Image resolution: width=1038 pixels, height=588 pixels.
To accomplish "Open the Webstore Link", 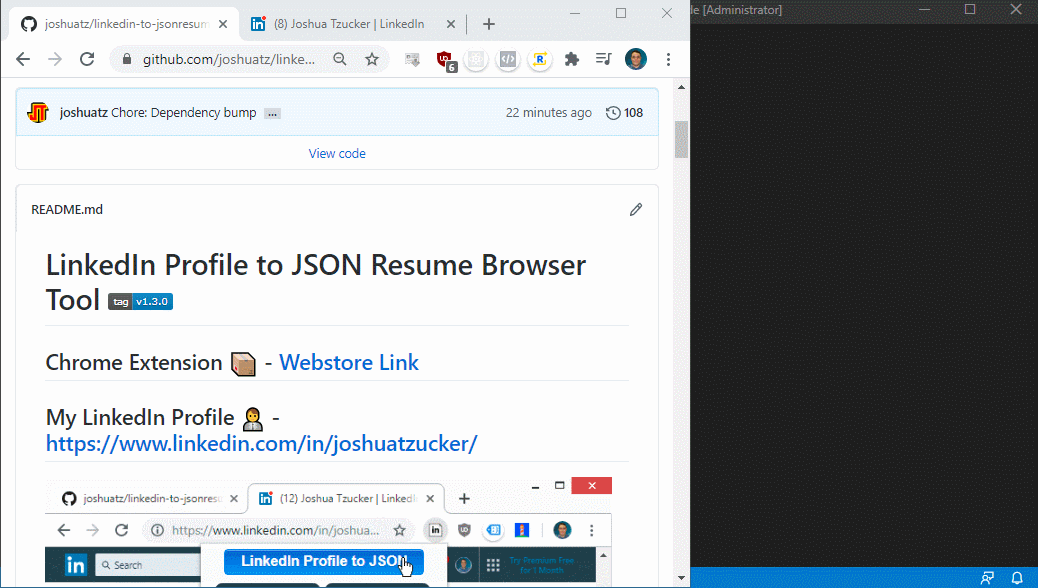I will point(349,363).
